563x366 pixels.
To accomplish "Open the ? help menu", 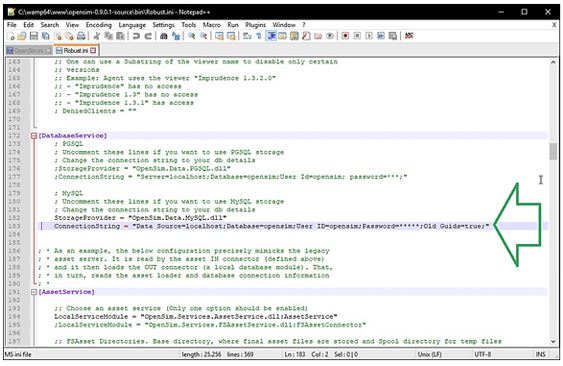I will [304, 25].
